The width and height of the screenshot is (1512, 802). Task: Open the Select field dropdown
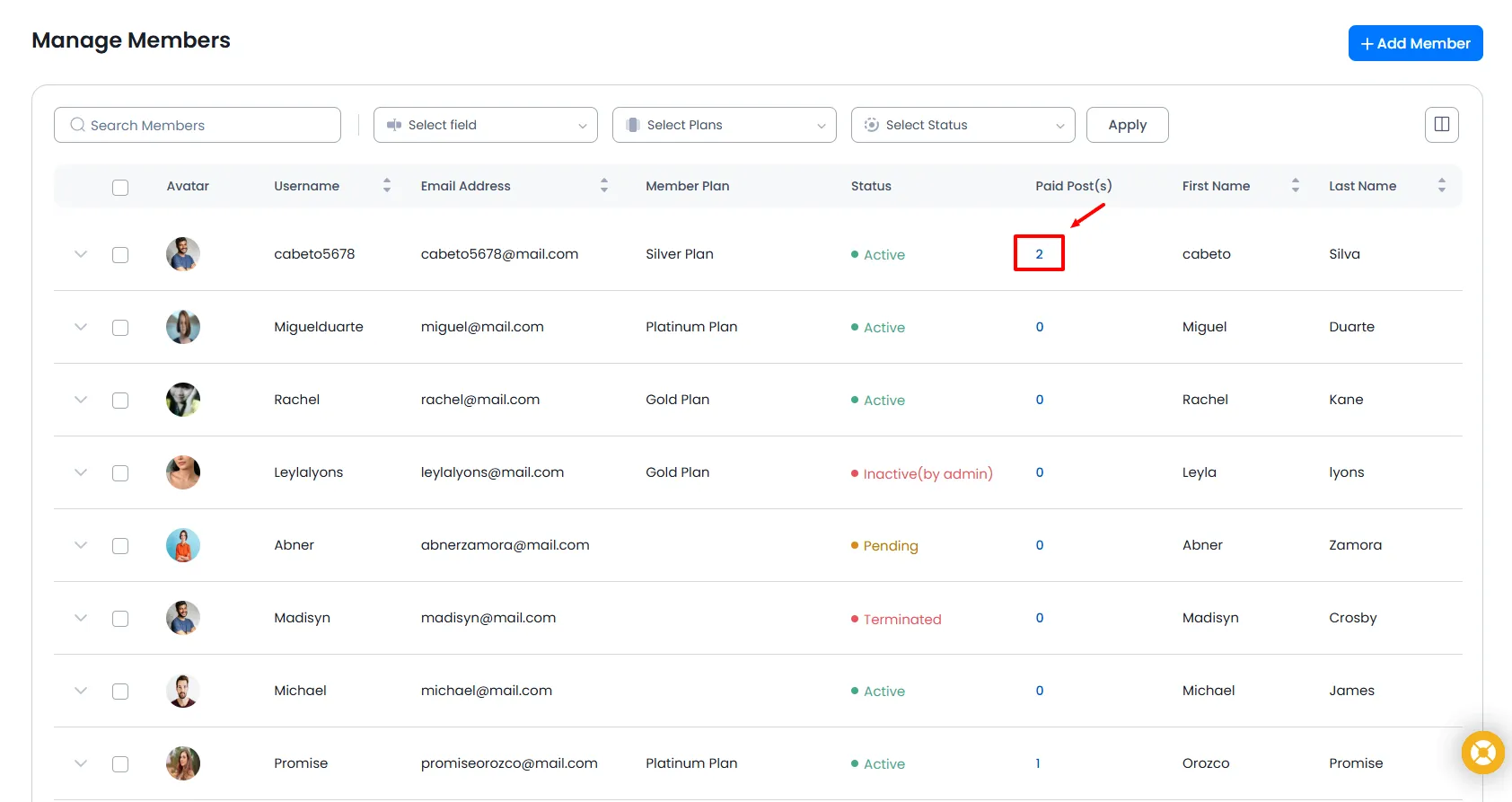click(x=485, y=125)
